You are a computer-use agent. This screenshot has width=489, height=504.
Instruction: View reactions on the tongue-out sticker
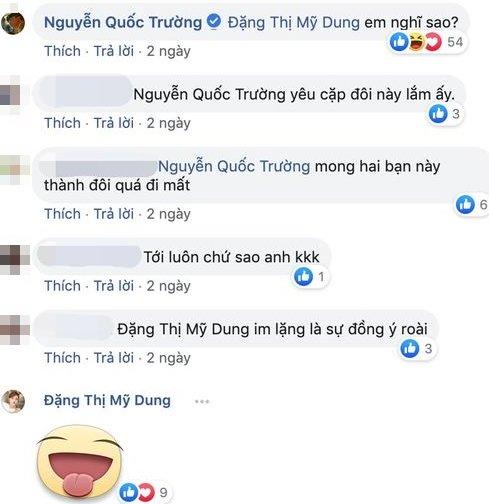pyautogui.click(x=143, y=492)
